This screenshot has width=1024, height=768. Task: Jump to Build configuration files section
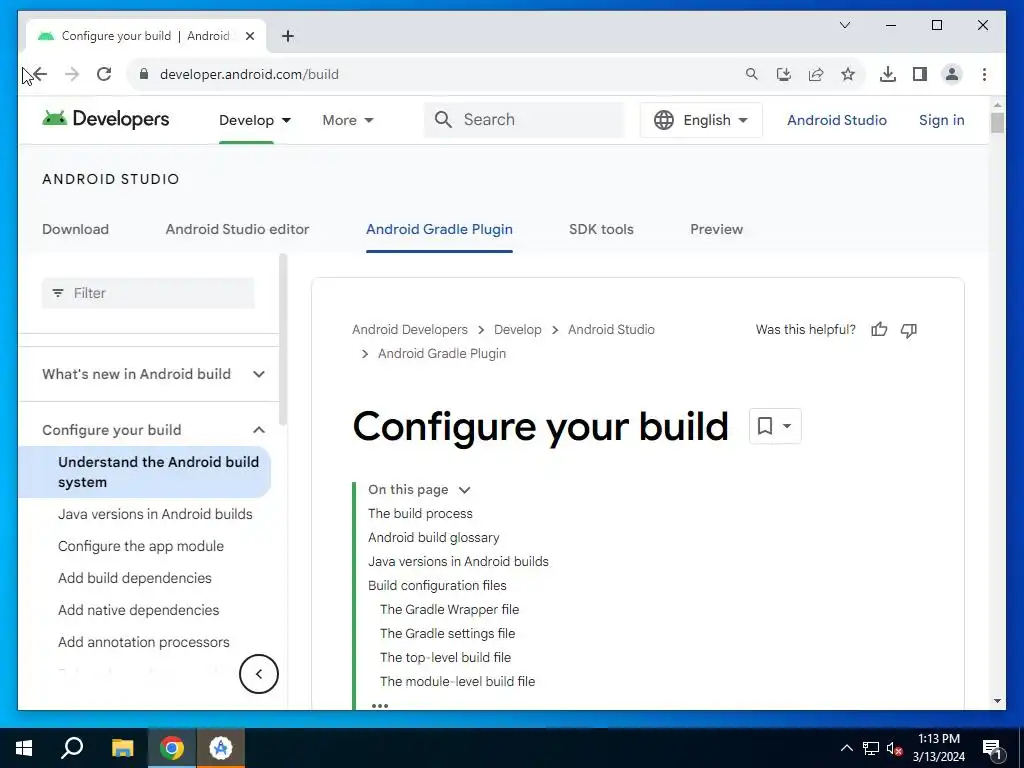[x=437, y=586]
